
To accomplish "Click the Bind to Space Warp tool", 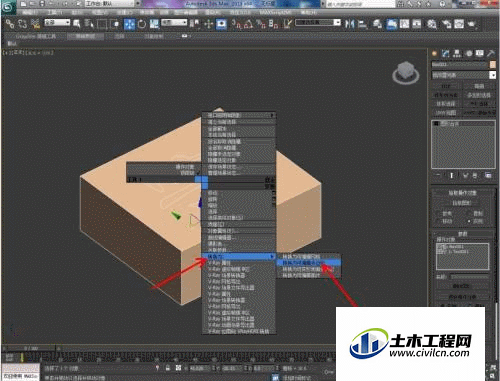I will point(35,24).
